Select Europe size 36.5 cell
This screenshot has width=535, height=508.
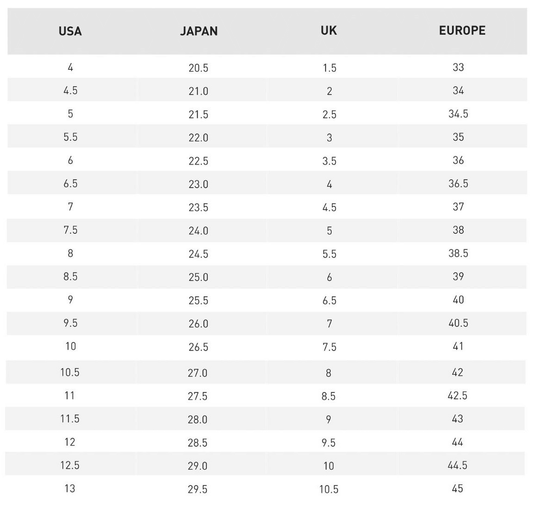point(458,183)
